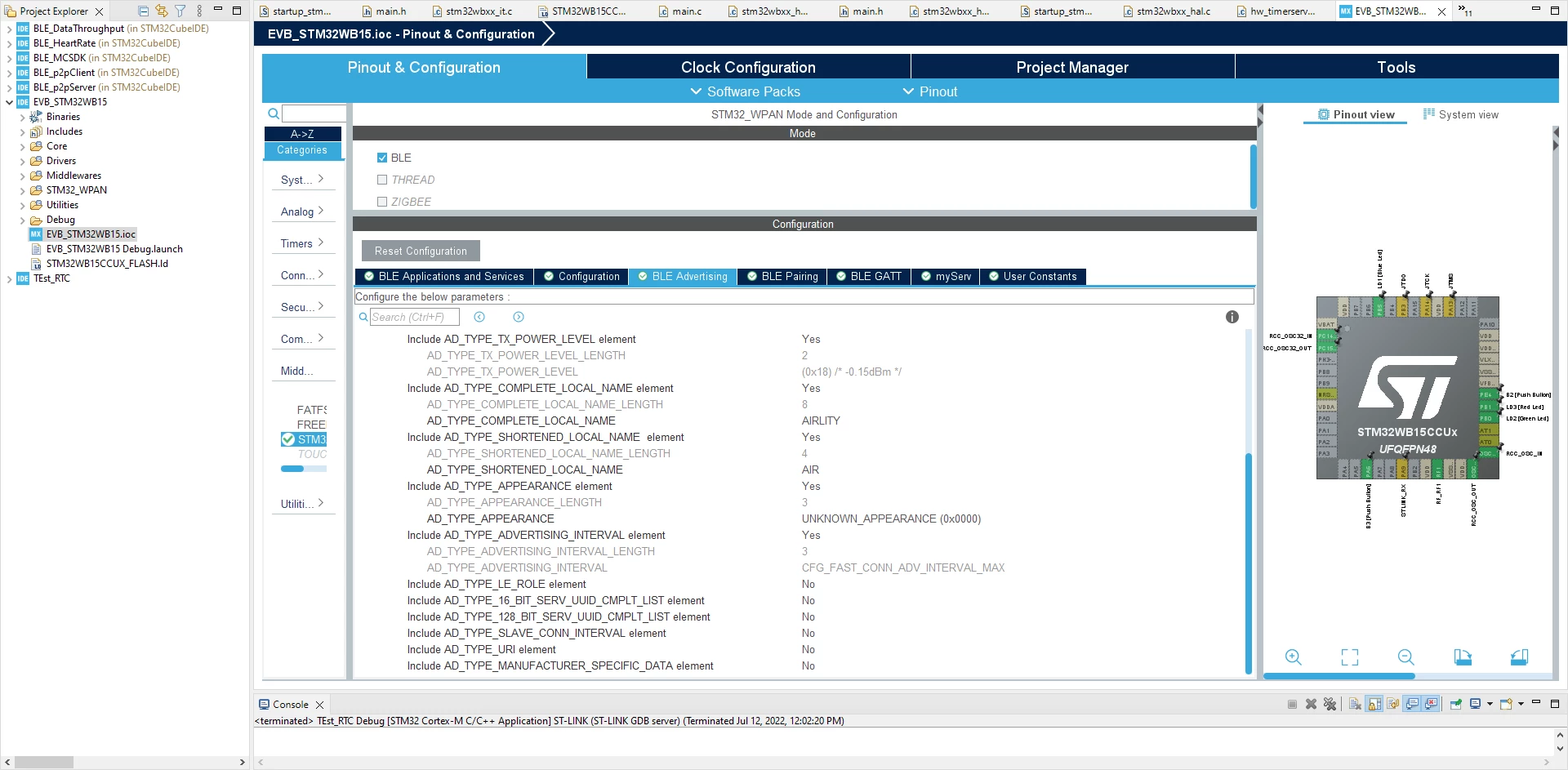Remove all terminated launches in Console

coord(1330,704)
